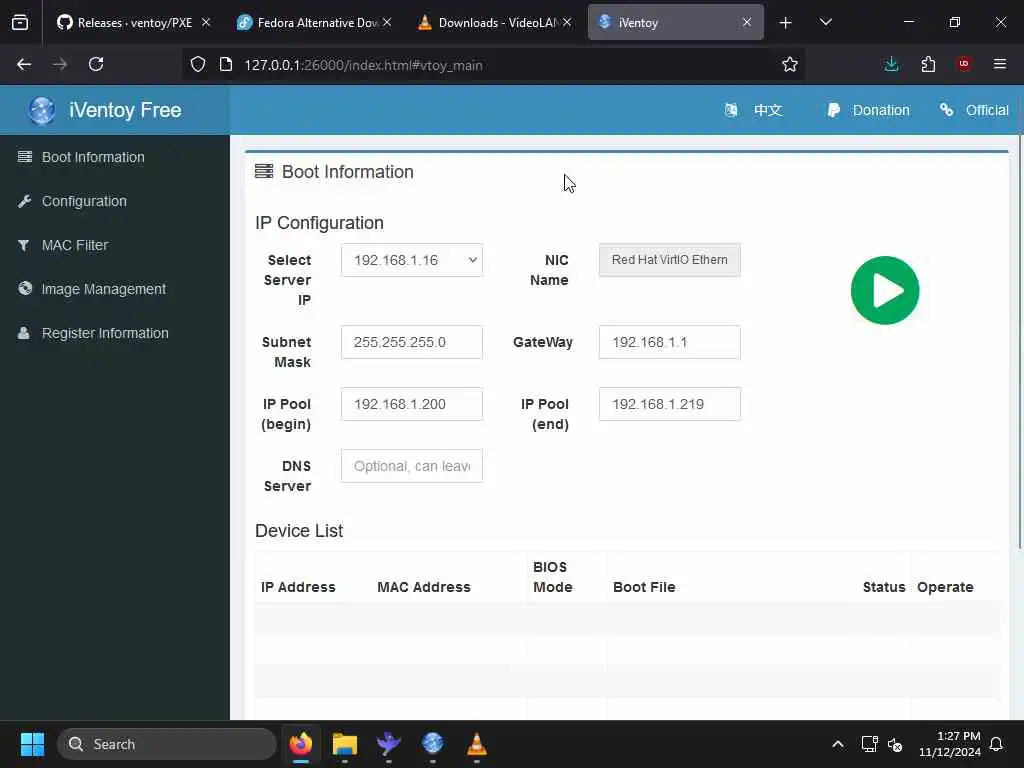Viewport: 1024px width, 768px height.
Task: Open File Explorer from the taskbar
Action: (345, 744)
